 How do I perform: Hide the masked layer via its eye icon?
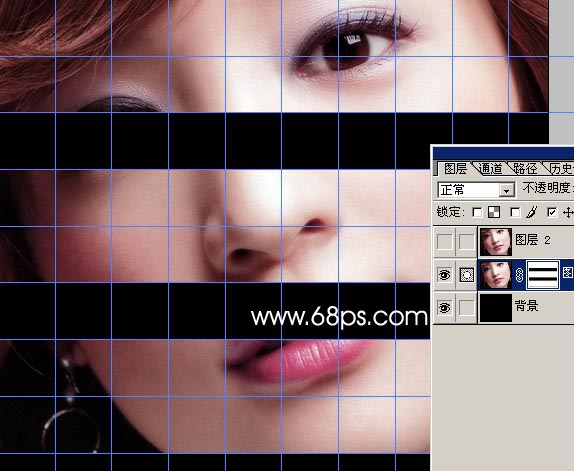pyautogui.click(x=444, y=274)
